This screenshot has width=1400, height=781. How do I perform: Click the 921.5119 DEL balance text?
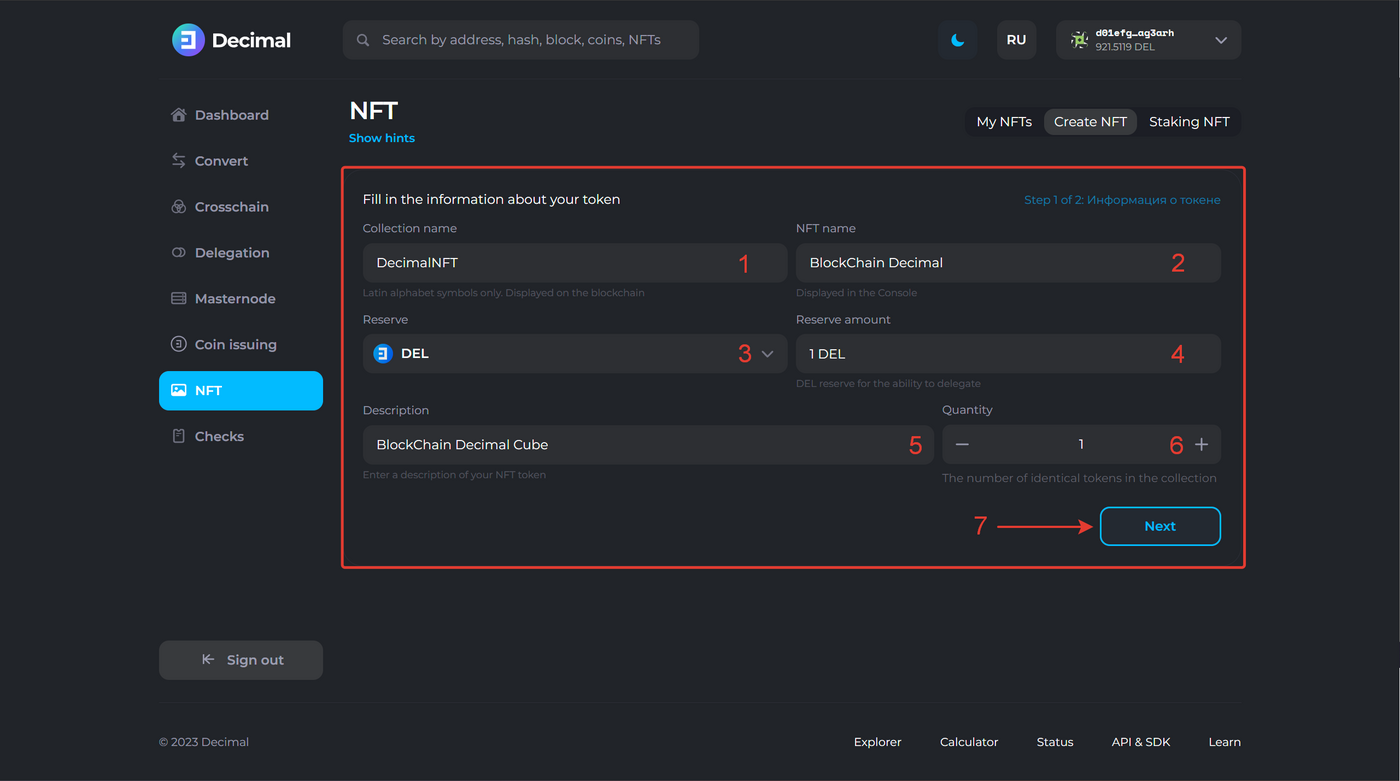(1125, 47)
